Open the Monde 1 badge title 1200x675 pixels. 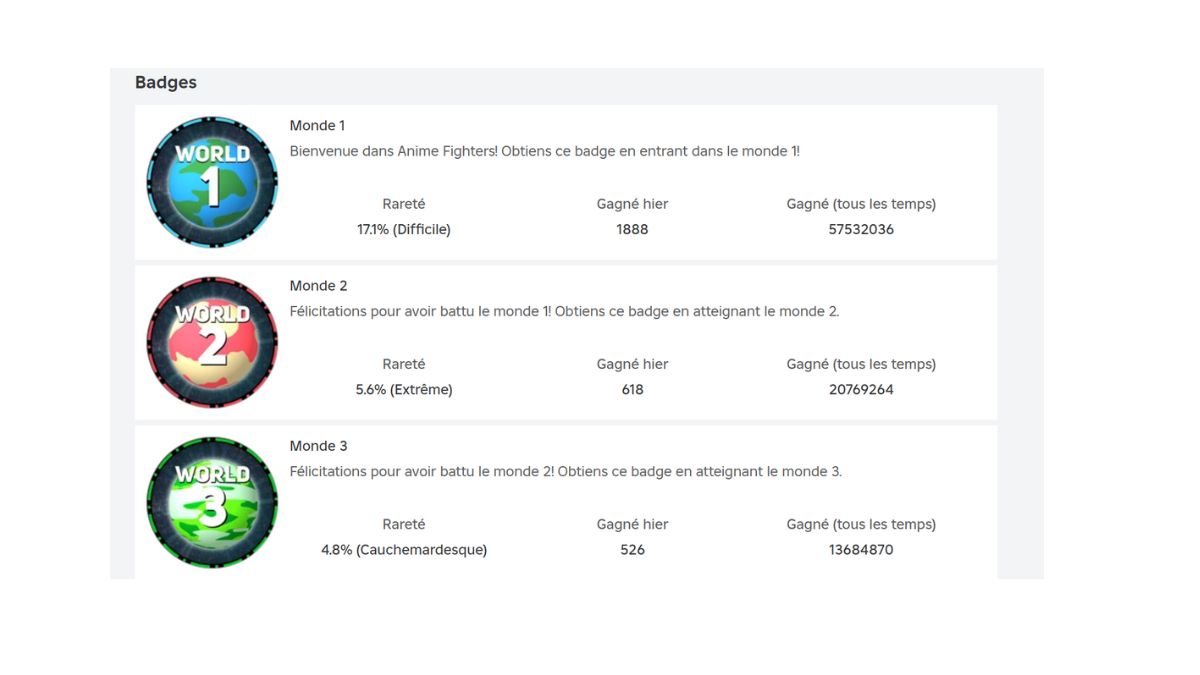pos(317,126)
